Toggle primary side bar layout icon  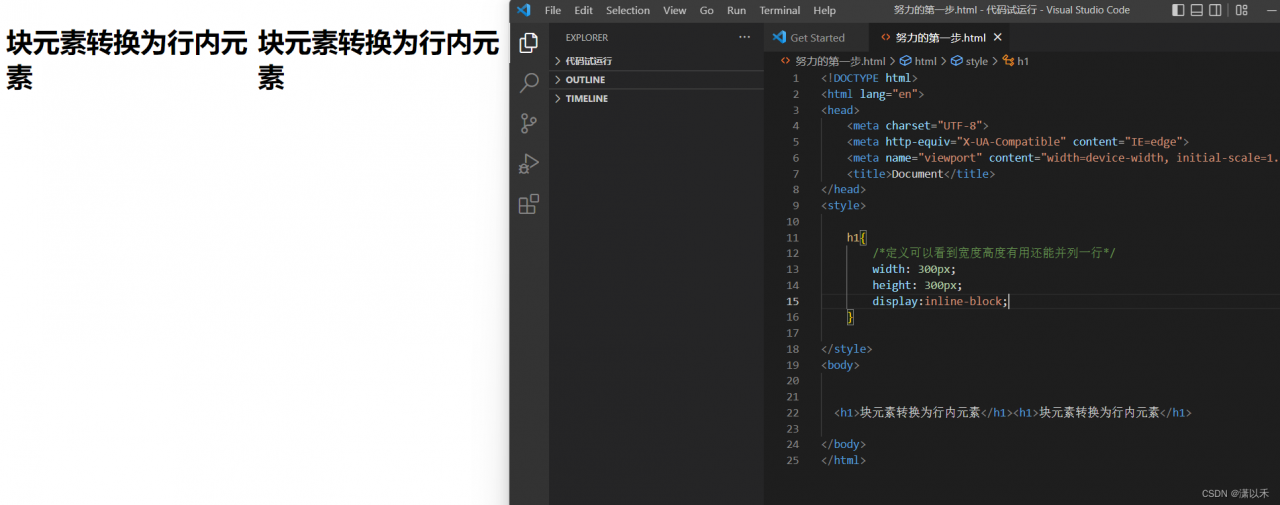click(1178, 10)
